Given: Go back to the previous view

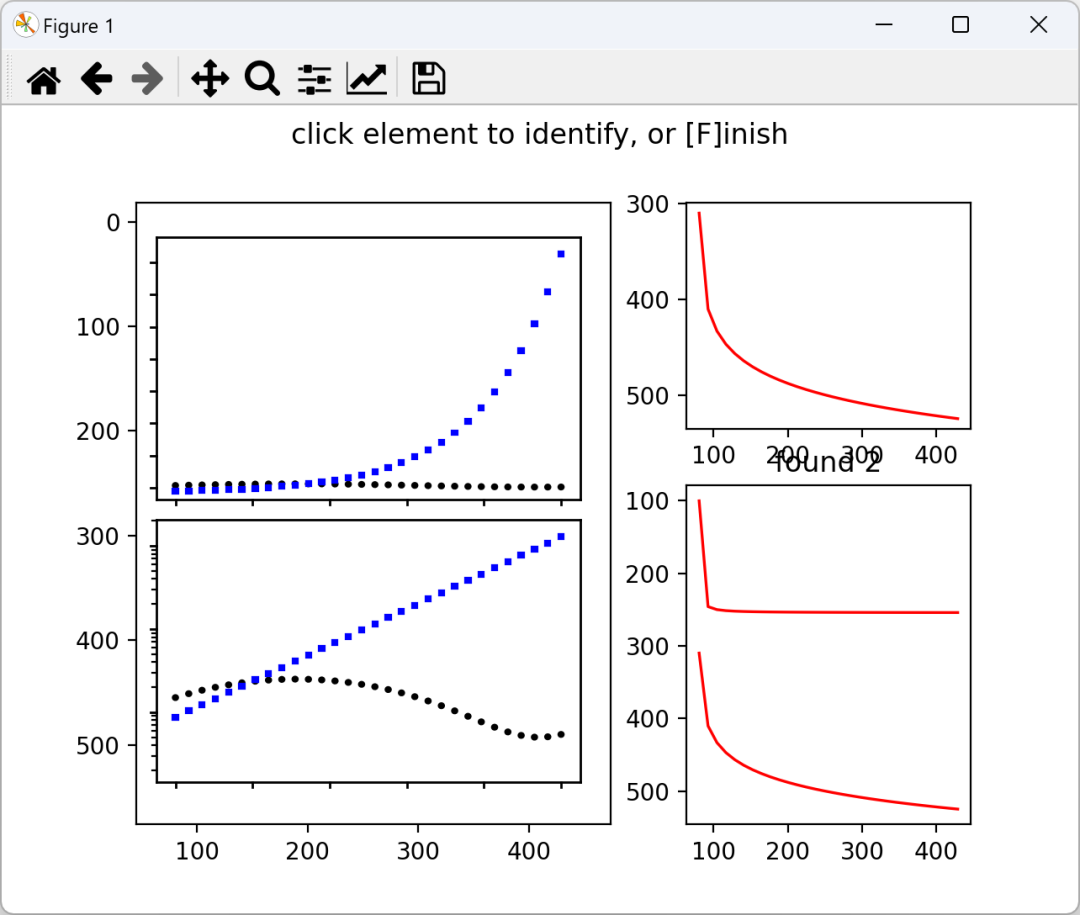Looking at the screenshot, I should [96, 79].
